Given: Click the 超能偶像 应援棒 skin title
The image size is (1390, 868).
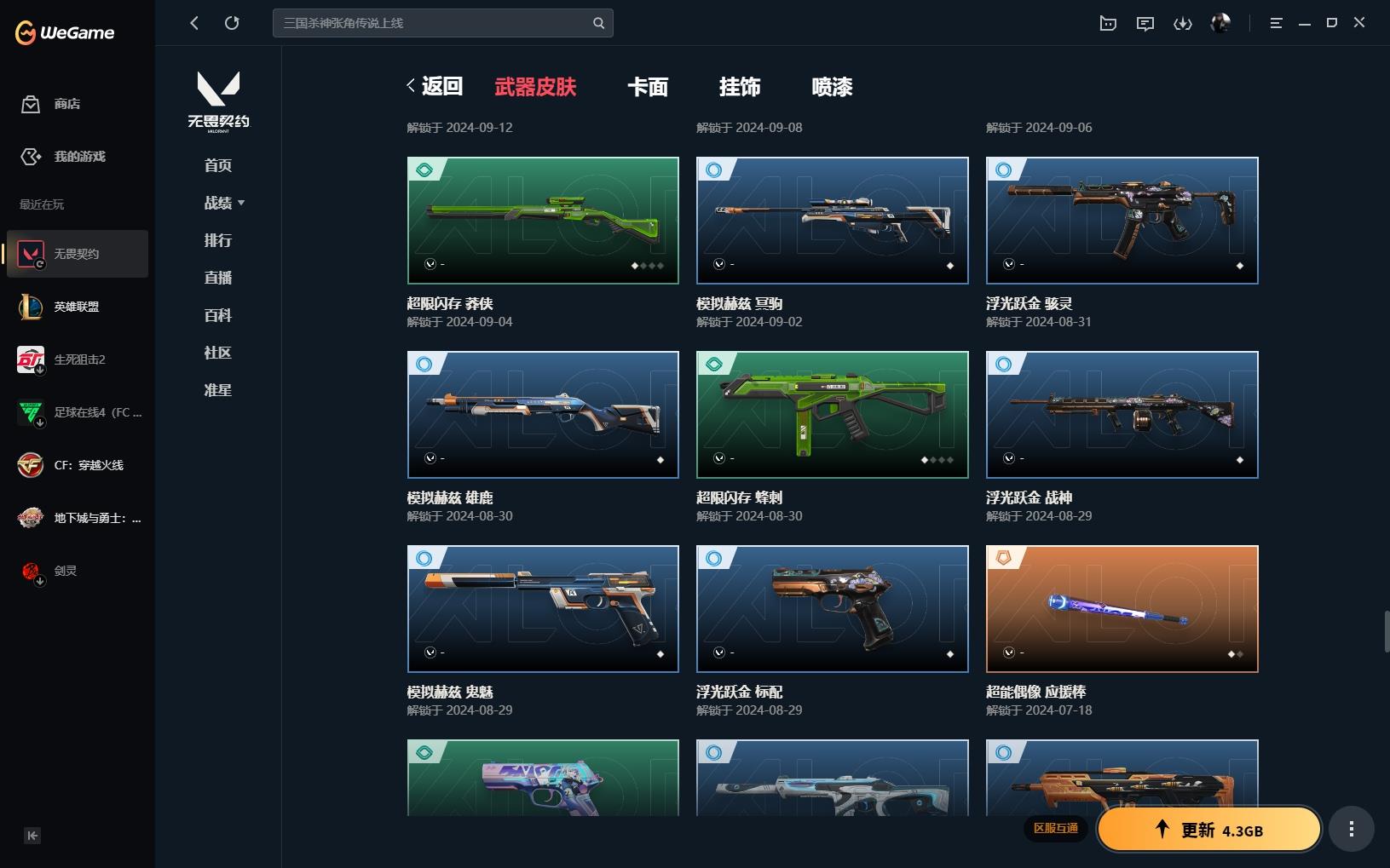Looking at the screenshot, I should [x=1035, y=692].
